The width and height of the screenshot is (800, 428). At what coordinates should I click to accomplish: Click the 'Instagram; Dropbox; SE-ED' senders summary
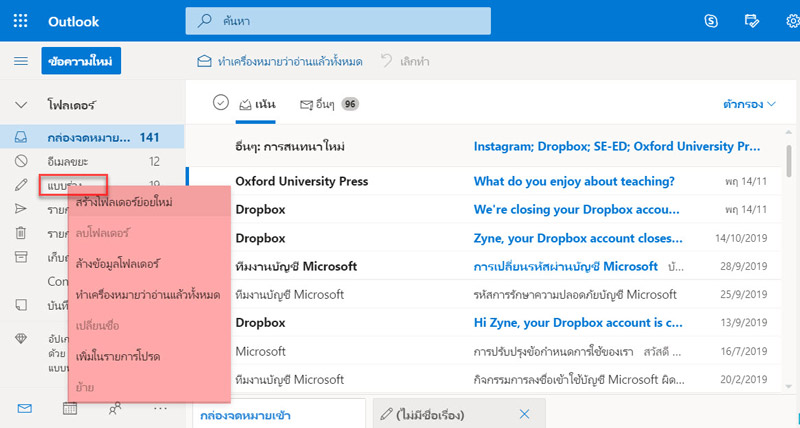617,147
